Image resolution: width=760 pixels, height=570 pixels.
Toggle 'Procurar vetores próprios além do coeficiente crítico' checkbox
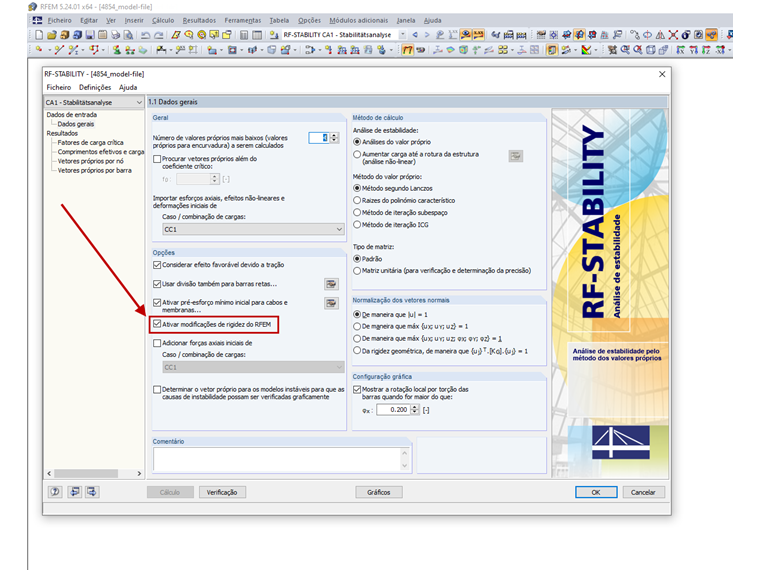pos(157,159)
